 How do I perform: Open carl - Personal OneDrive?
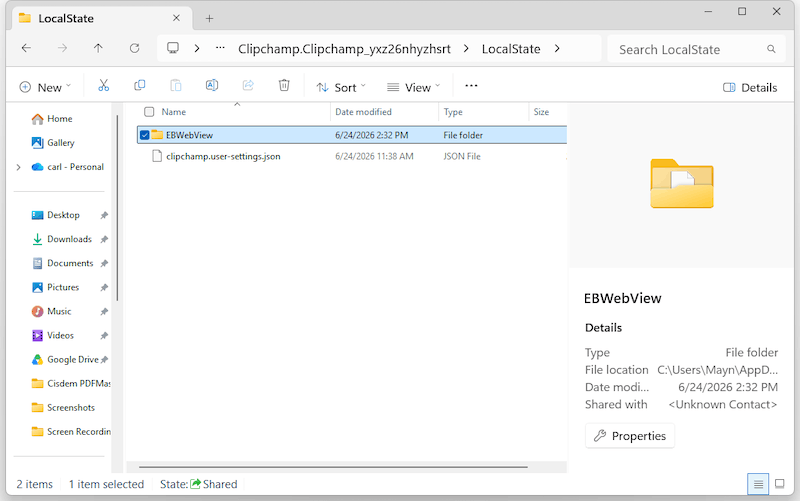tap(67, 167)
